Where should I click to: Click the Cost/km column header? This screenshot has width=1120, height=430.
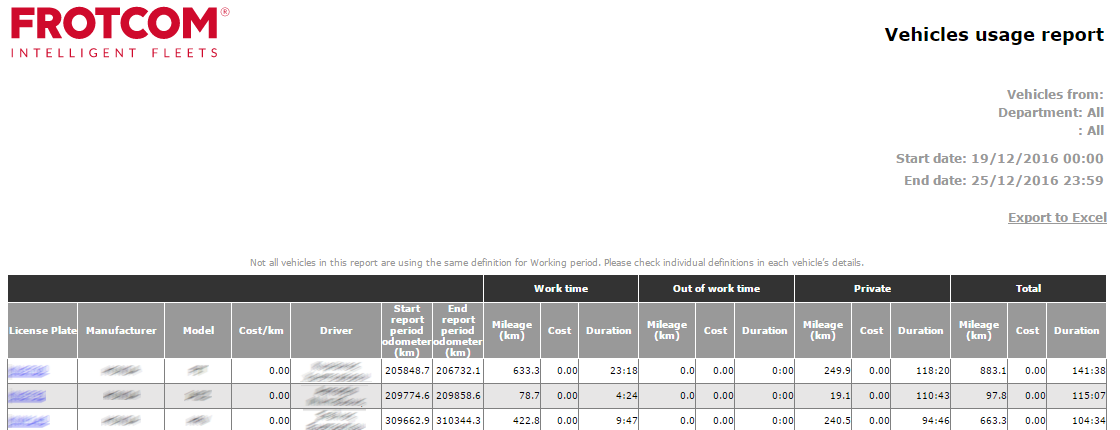click(x=261, y=330)
